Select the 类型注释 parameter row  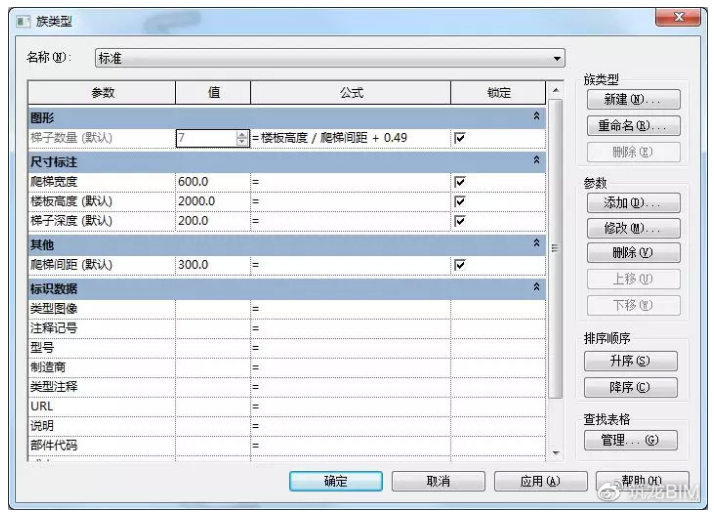pyautogui.click(x=286, y=387)
